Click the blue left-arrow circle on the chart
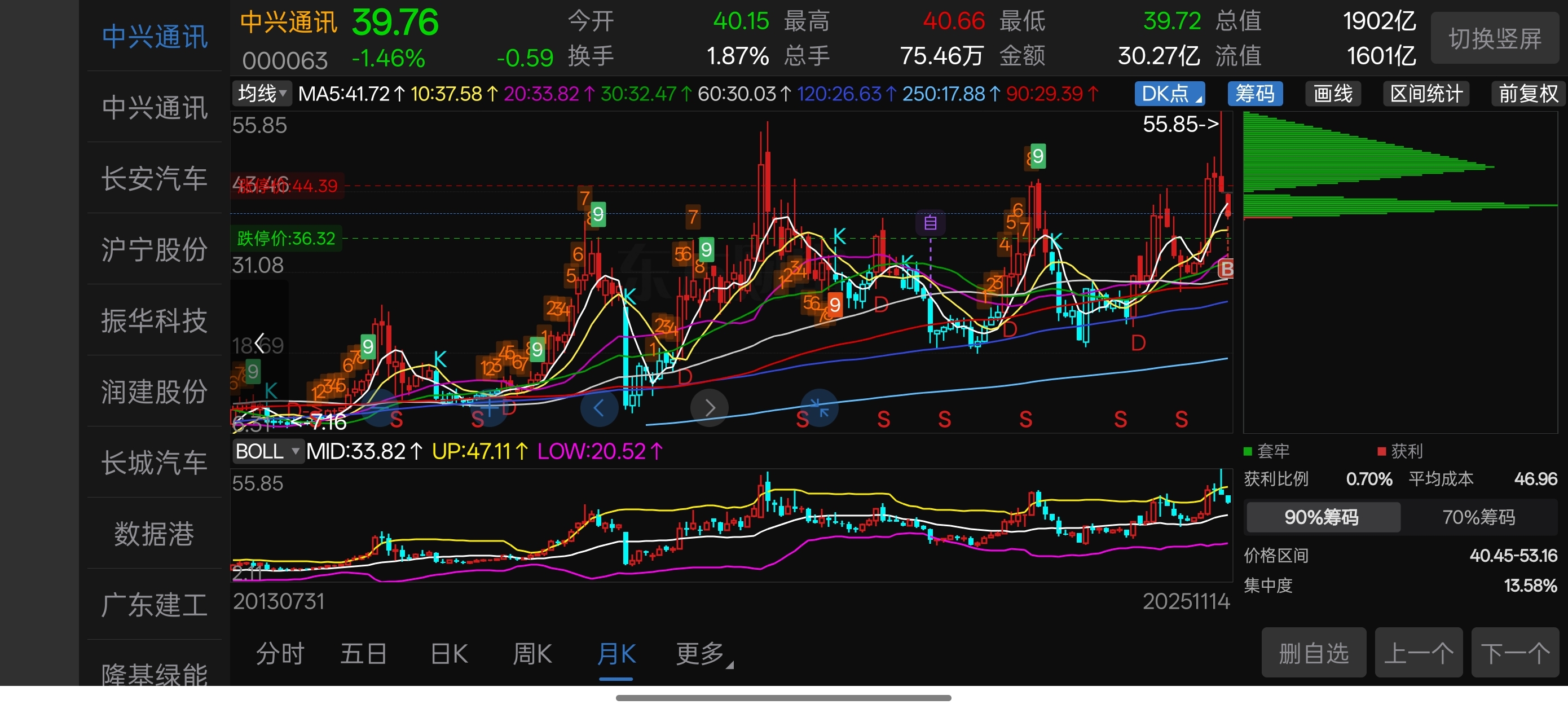The height and width of the screenshot is (713, 1568). coord(599,408)
